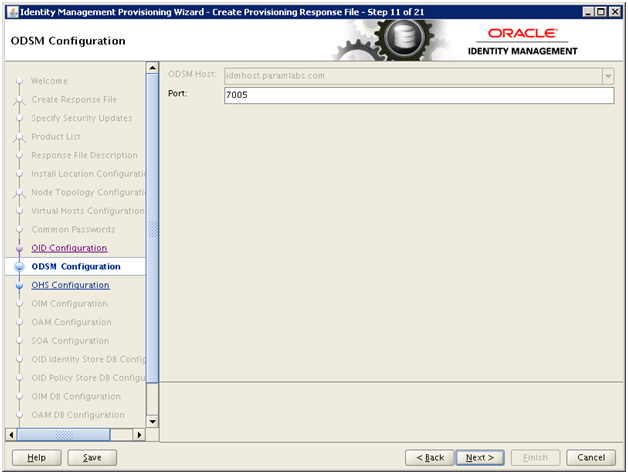
Task: Close the wizard window
Action: (614, 12)
